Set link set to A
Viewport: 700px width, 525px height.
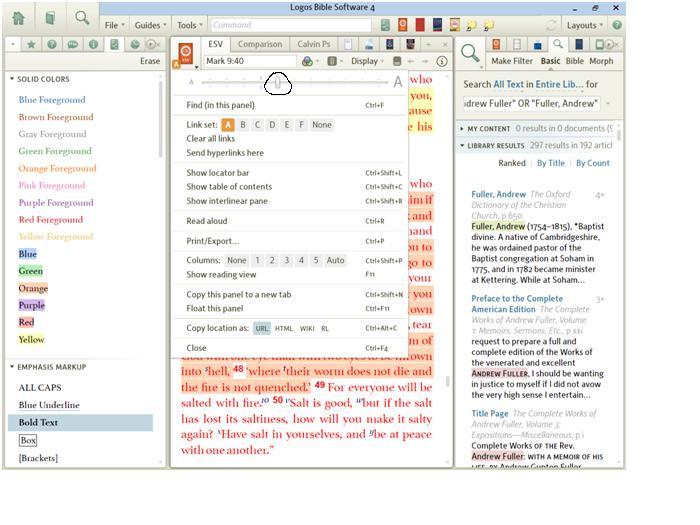[x=228, y=125]
